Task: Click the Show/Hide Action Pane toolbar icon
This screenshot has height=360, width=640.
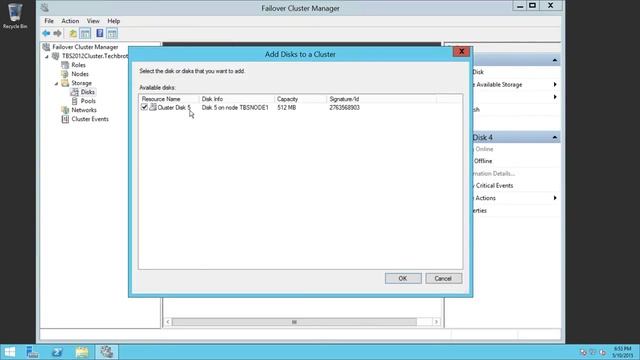Action: pos(112,33)
